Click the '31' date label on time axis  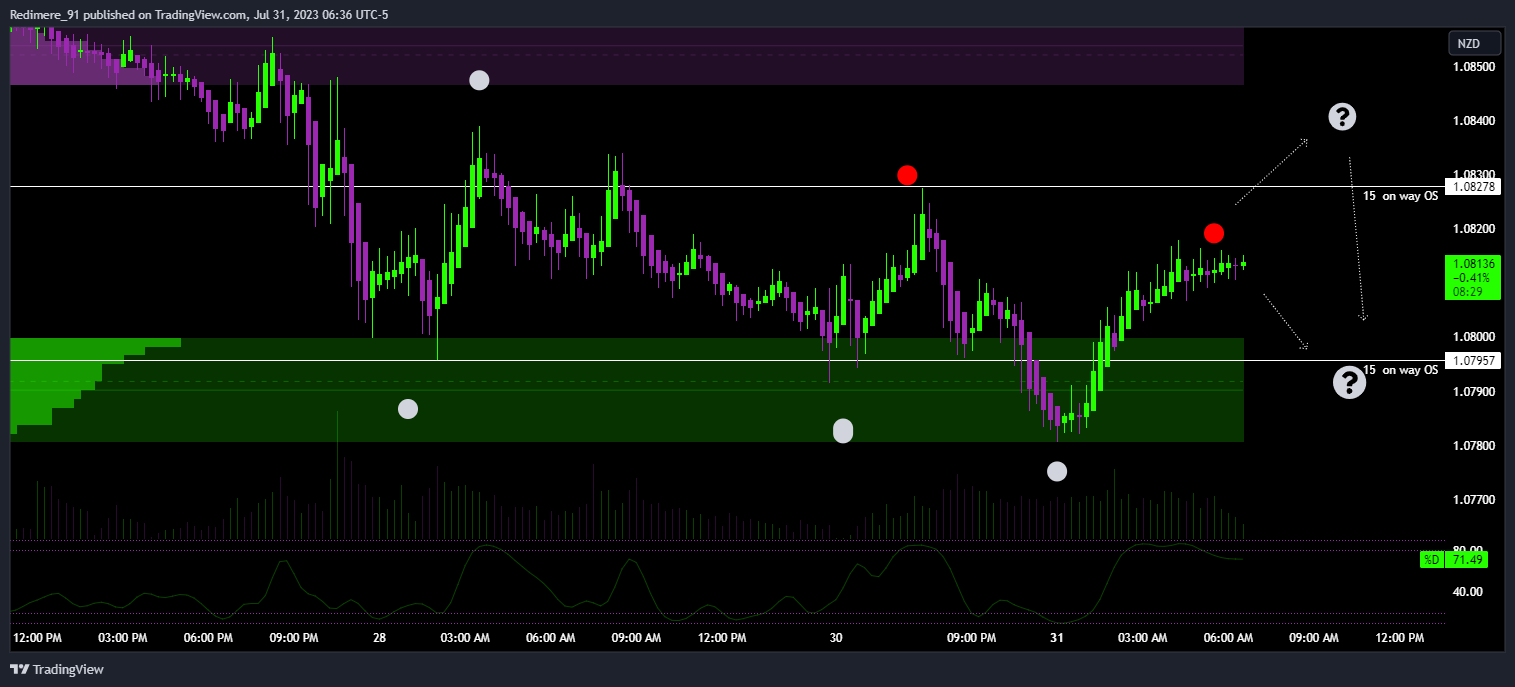tap(1057, 637)
